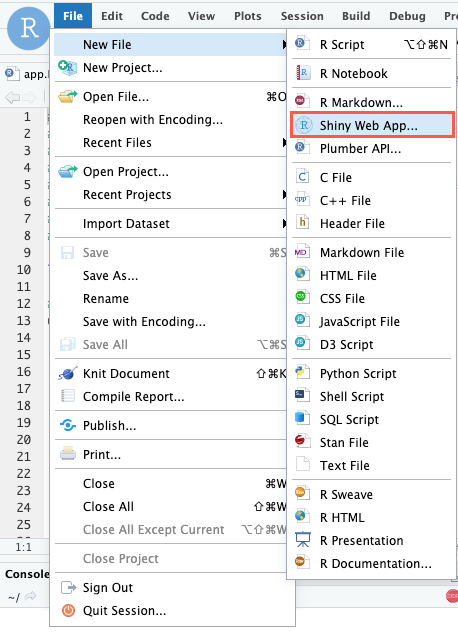Click the Quit Session power icon

pyautogui.click(x=68, y=611)
